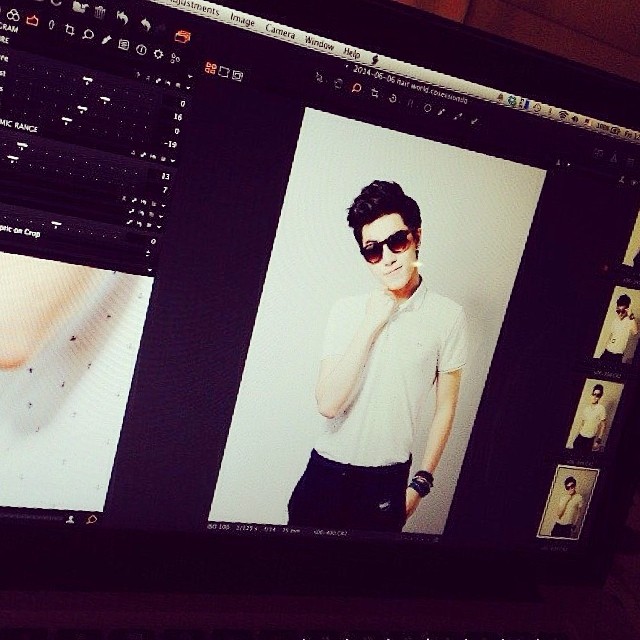Open the Crop/Composition tool tab

pyautogui.click(x=70, y=30)
